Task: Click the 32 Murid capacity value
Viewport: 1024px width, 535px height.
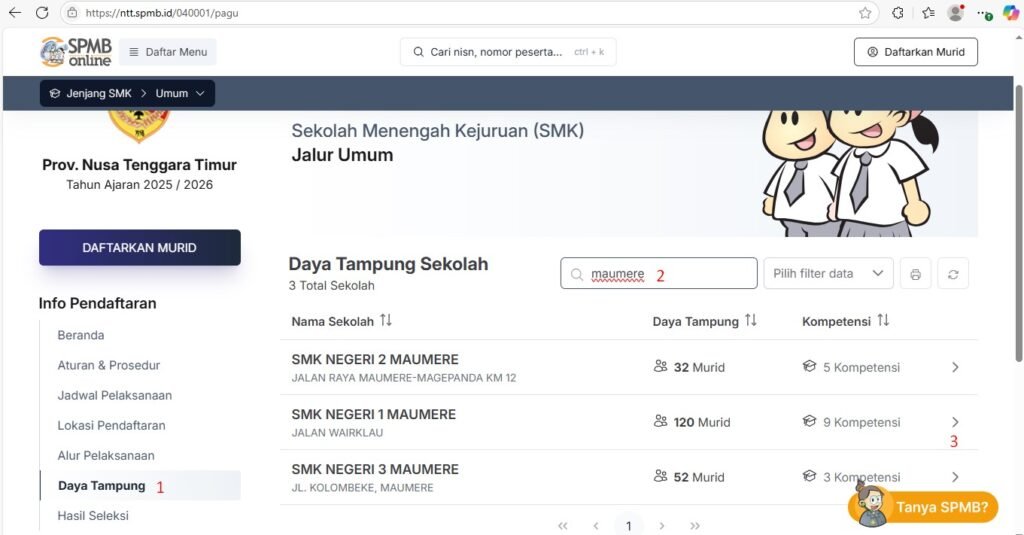Action: coord(699,367)
